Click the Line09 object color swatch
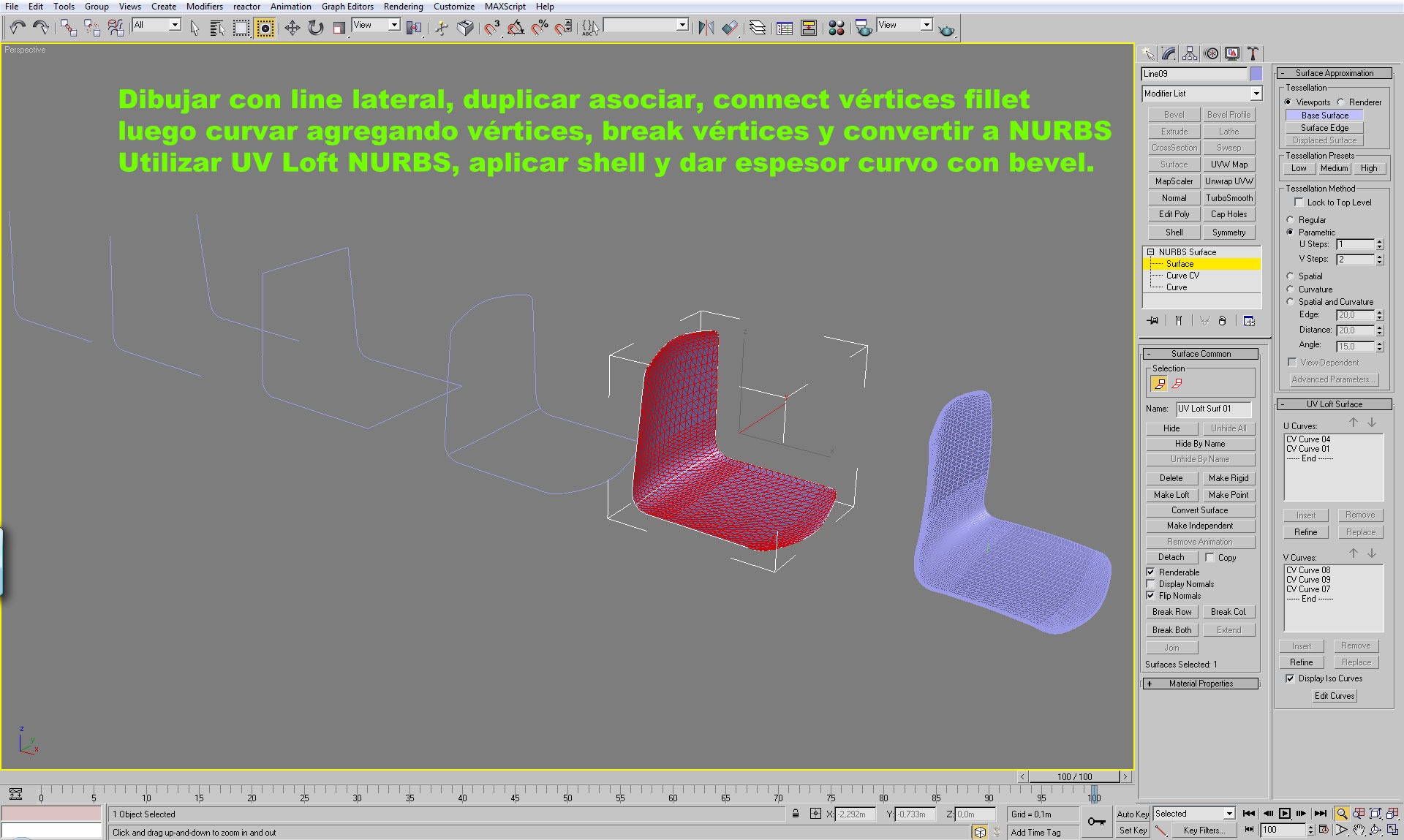This screenshot has height=840, width=1404. (1256, 74)
